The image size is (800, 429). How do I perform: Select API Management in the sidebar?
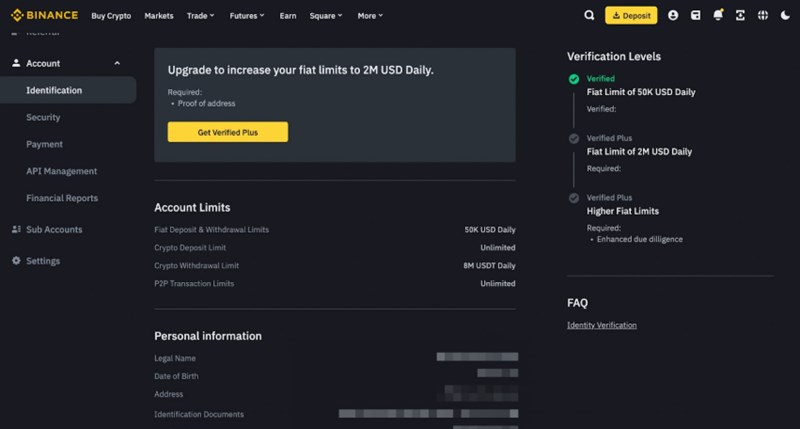tap(62, 171)
